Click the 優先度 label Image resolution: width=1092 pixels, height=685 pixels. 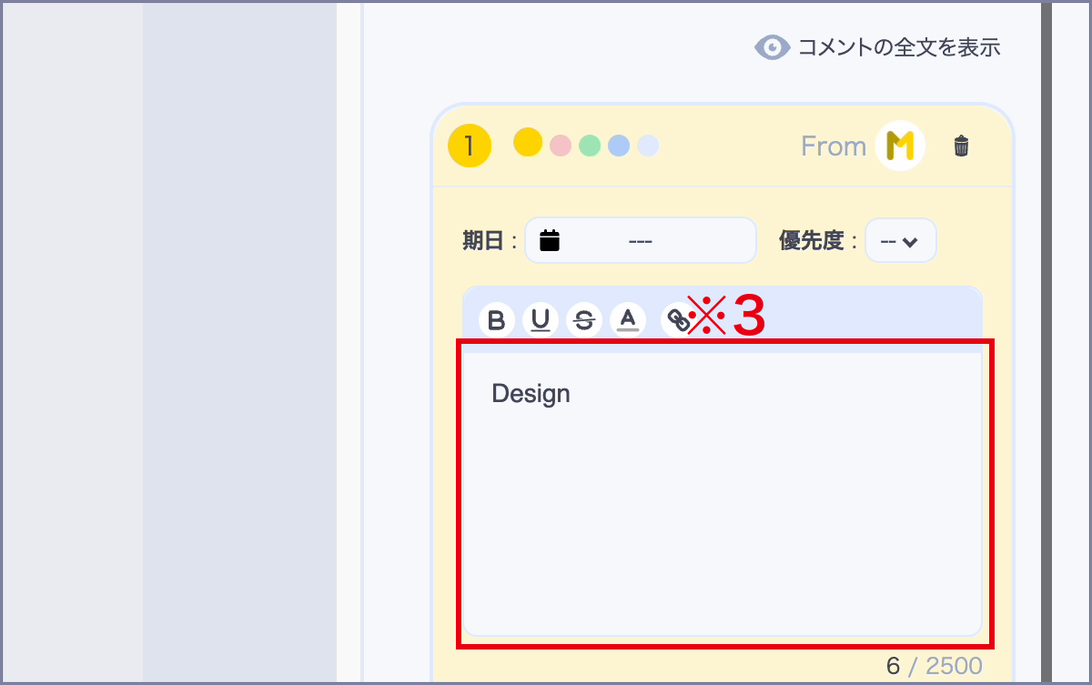pos(811,241)
